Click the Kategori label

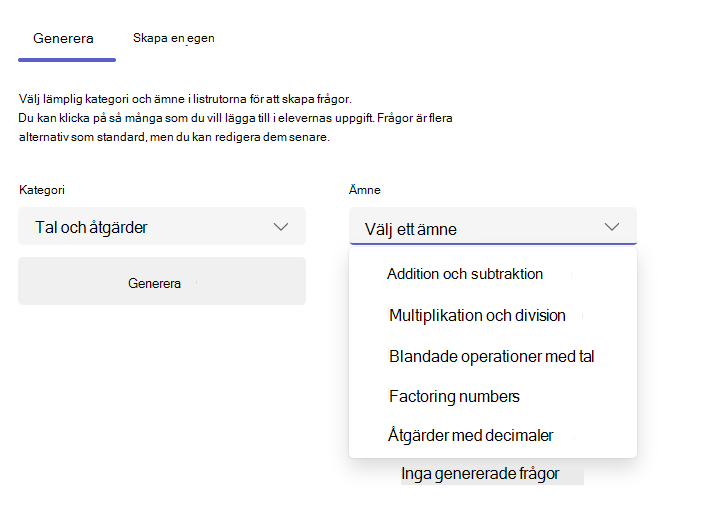pyautogui.click(x=42, y=190)
